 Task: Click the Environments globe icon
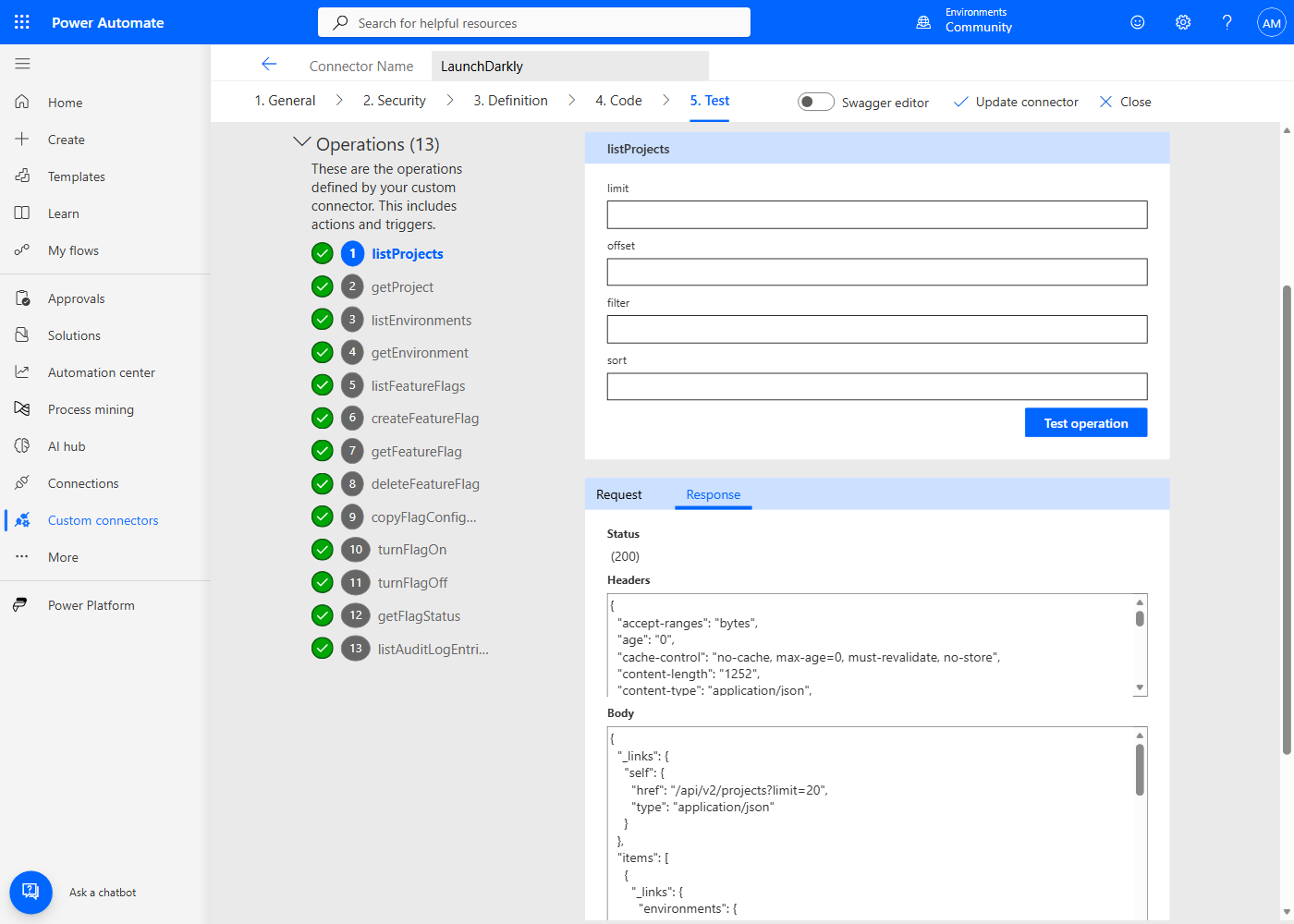[x=923, y=22]
